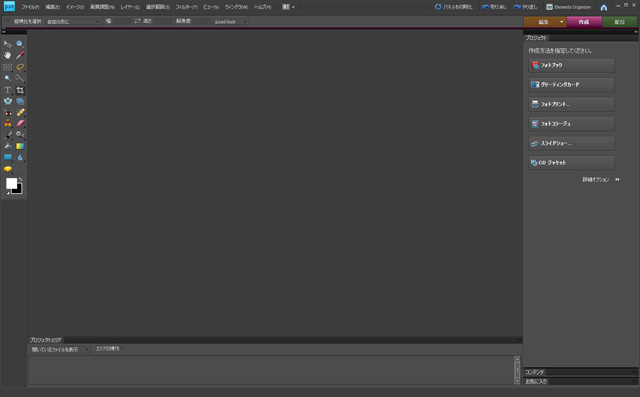Open the ウィンドウ (Window) menu
640x397 pixels.
[236, 7]
